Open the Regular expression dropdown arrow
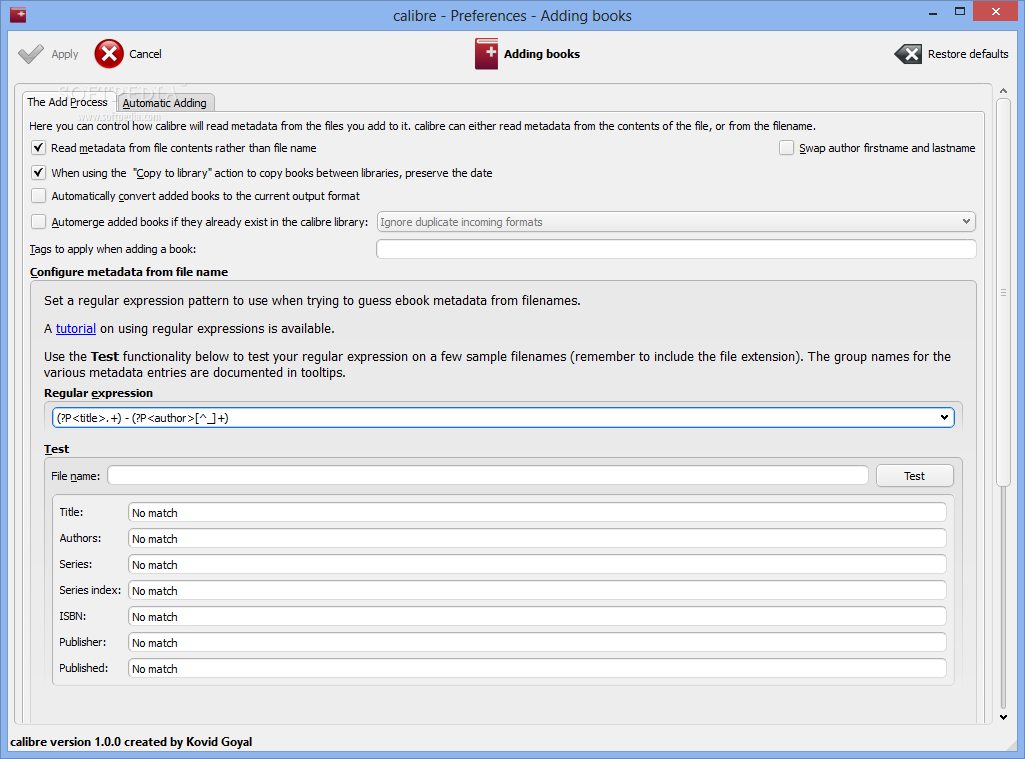 (945, 417)
